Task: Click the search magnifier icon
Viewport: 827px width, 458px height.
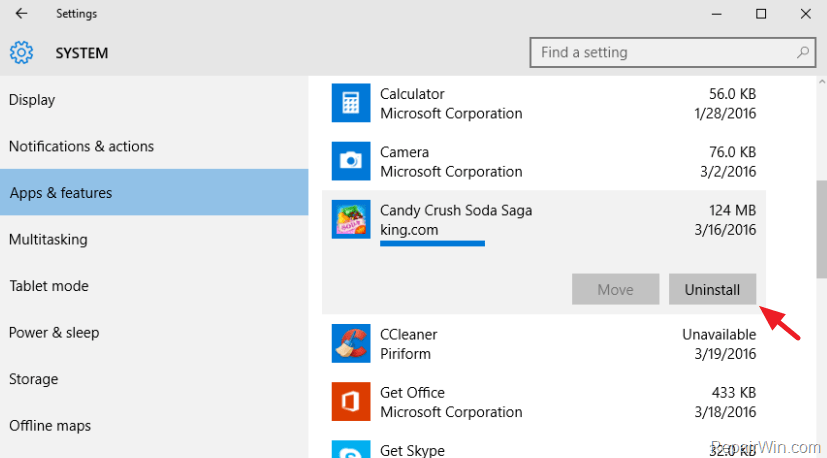Action: 803,52
